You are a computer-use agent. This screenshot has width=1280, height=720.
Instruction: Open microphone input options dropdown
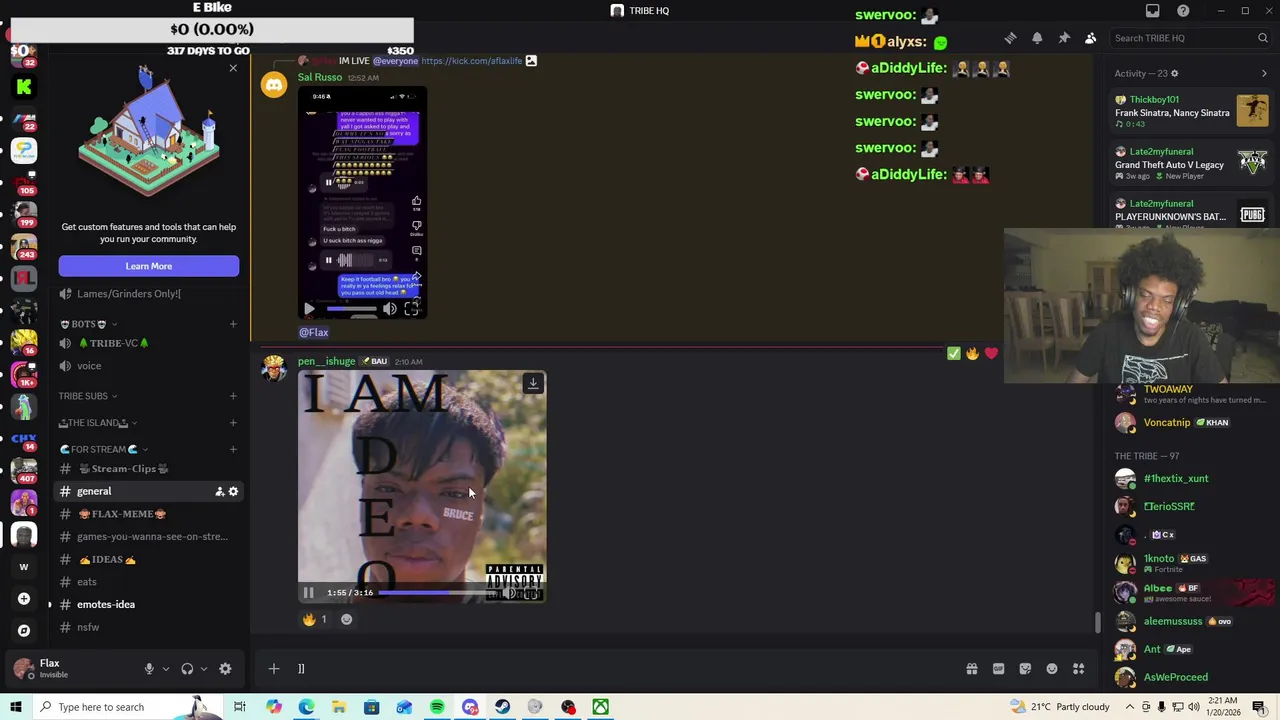[x=165, y=669]
